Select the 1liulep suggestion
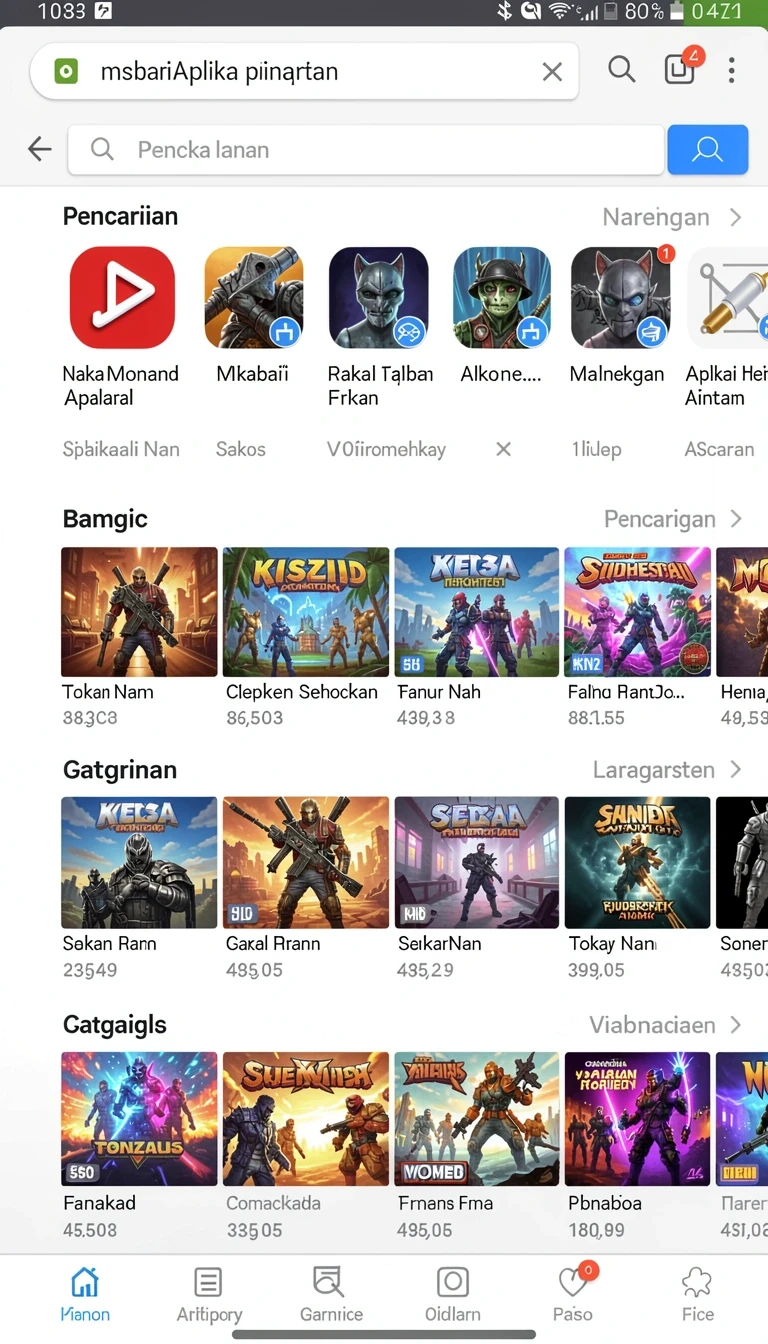This screenshot has width=768, height=1344. 596,449
